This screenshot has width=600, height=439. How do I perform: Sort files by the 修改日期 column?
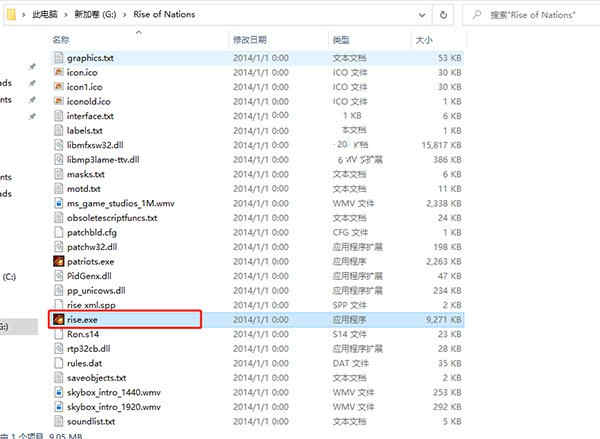[x=250, y=39]
